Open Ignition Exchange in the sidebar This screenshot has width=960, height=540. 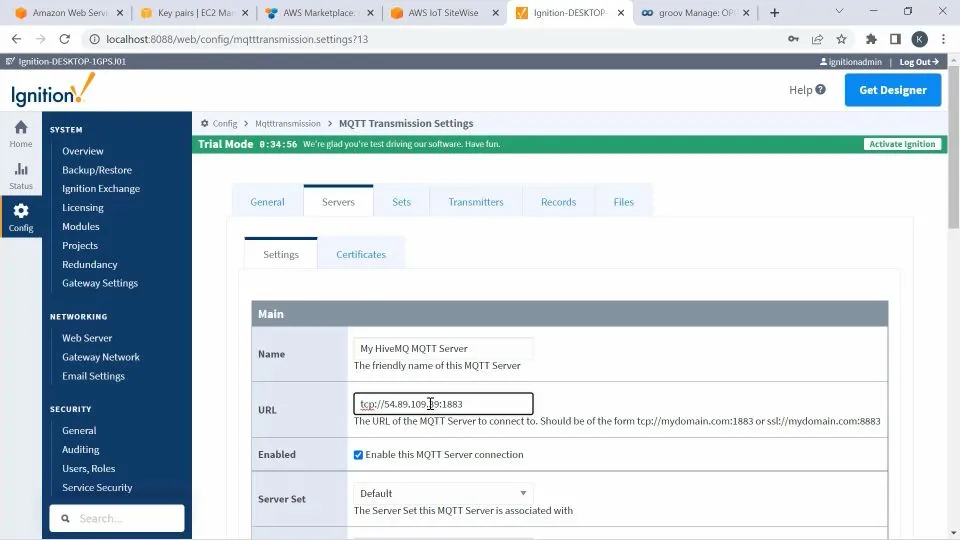tap(101, 189)
